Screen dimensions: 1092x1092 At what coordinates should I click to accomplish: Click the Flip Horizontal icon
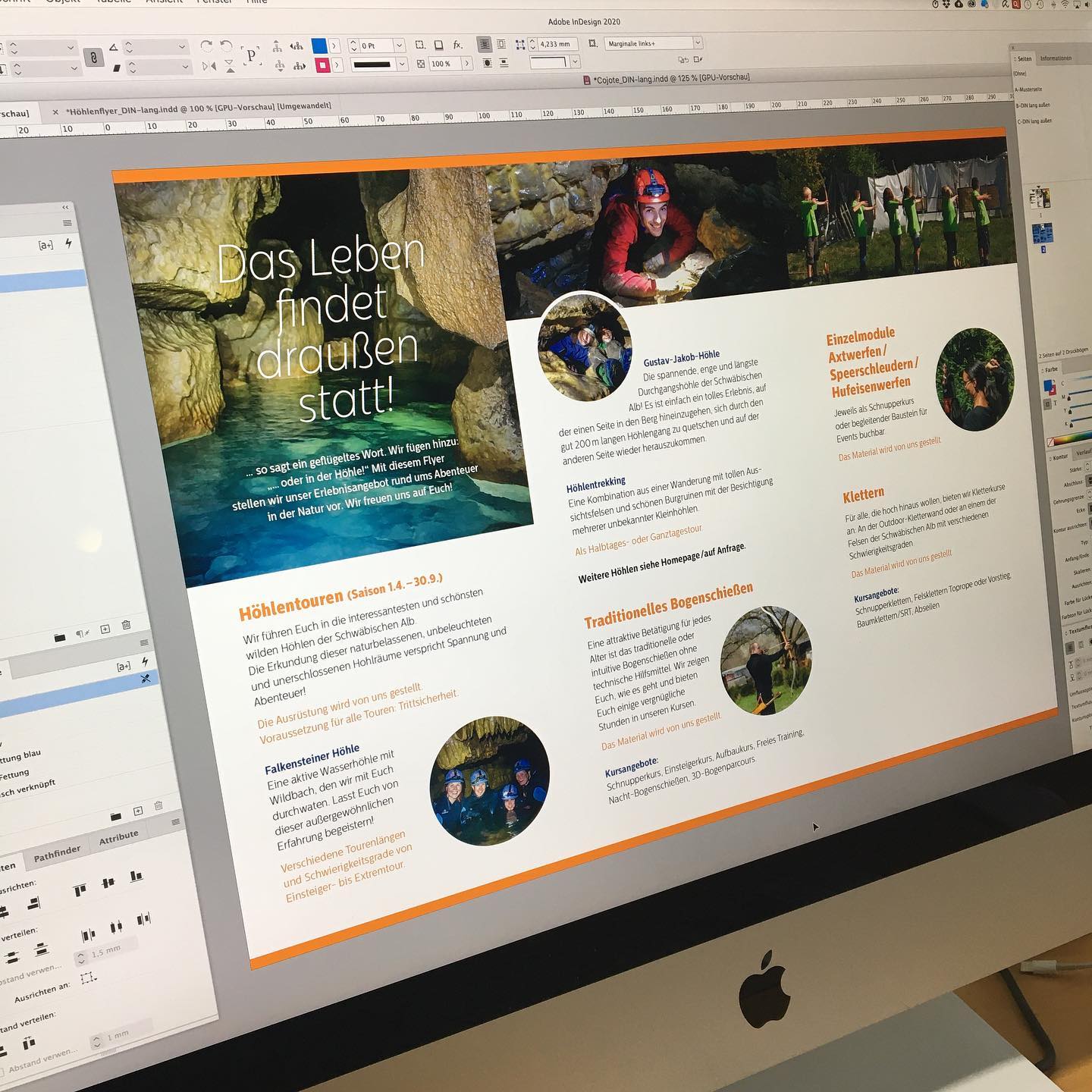pos(209,67)
